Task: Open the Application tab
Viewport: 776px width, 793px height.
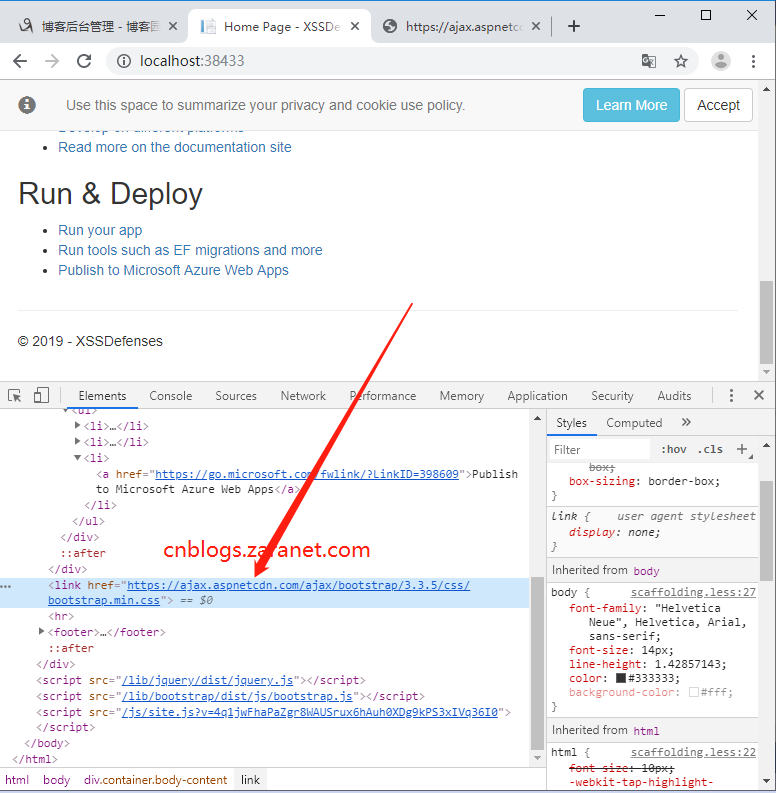Action: coord(537,396)
